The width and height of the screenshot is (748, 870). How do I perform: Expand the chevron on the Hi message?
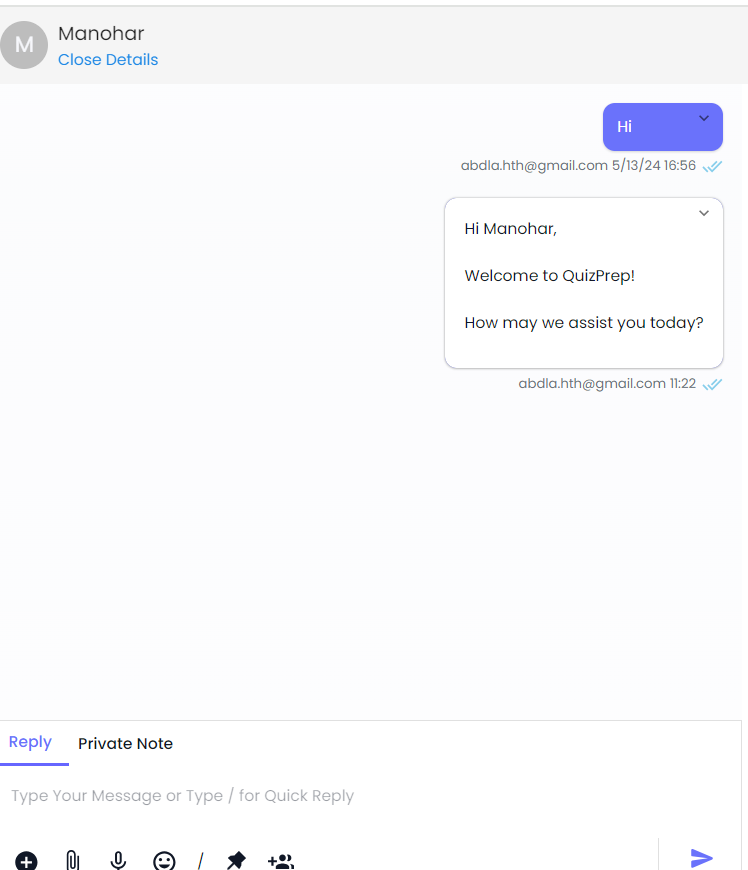coord(704,118)
